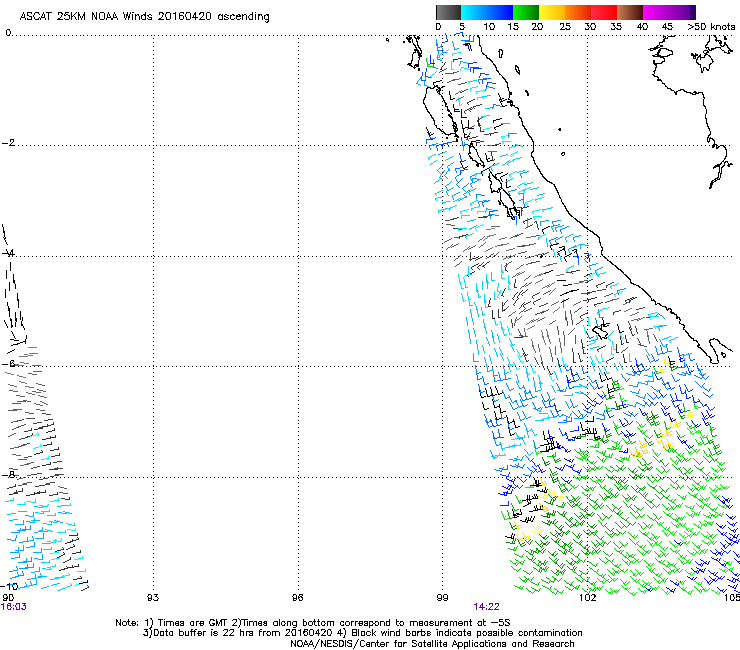The width and height of the screenshot is (740, 650).
Task: Select the '105' longitude axis label
Action: click(x=732, y=598)
